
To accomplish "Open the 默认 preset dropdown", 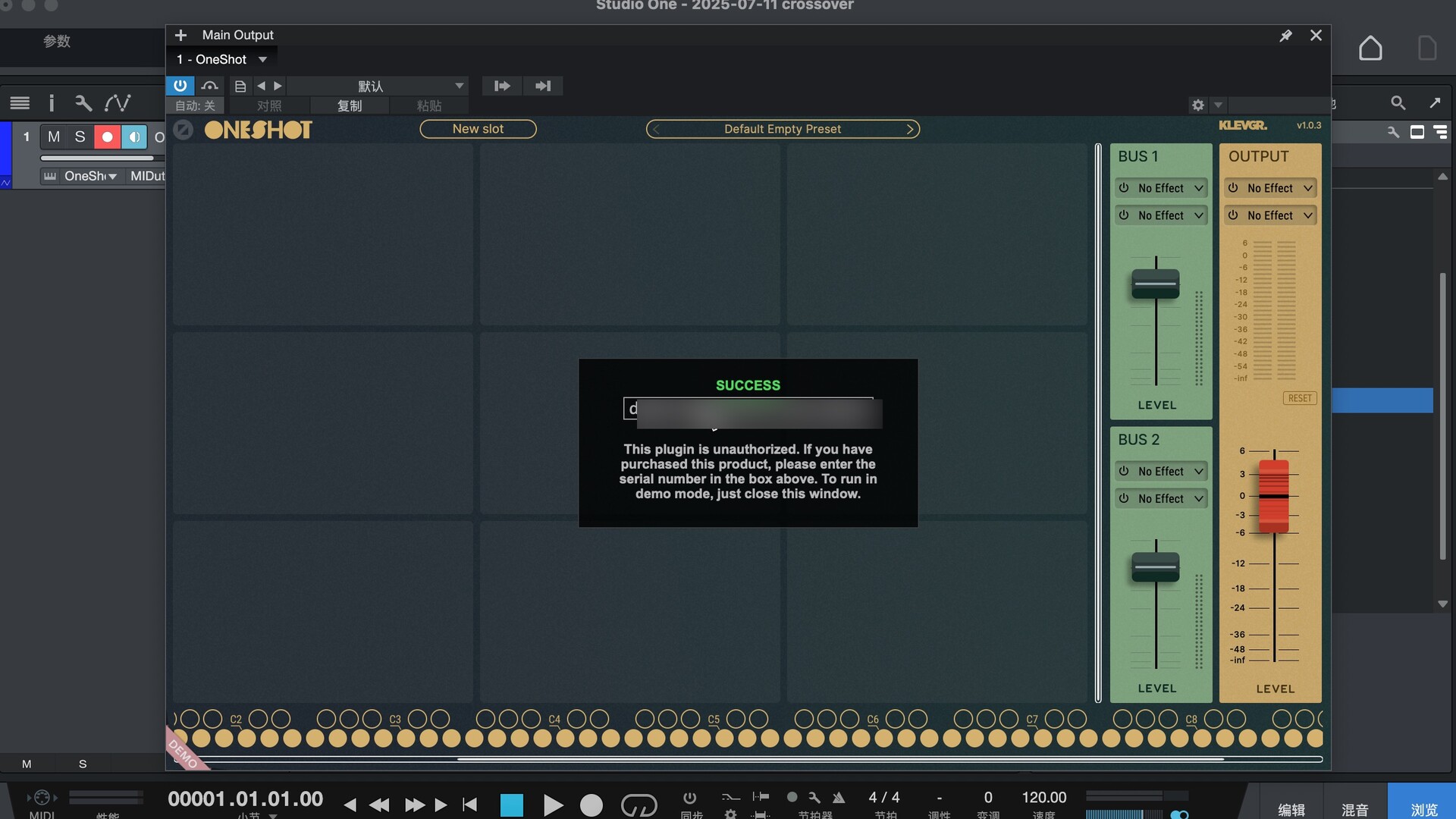I will tap(377, 86).
